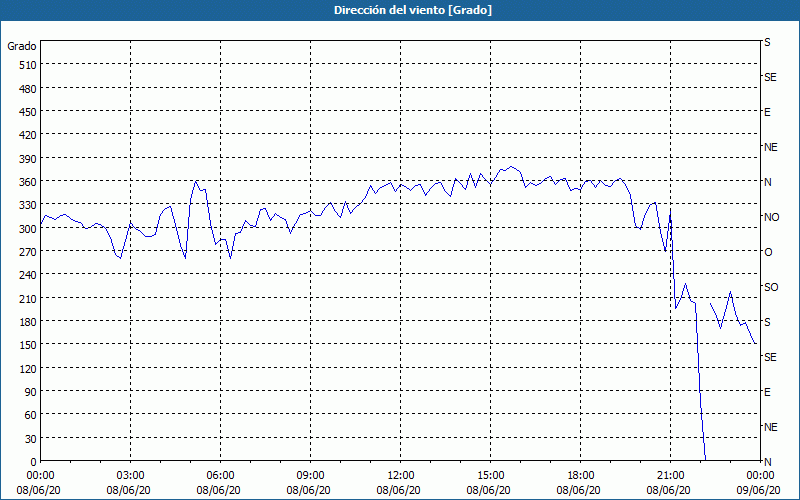The image size is (800, 500).
Task: Click the "SO" compass direction label
Action: pyautogui.click(x=771, y=288)
